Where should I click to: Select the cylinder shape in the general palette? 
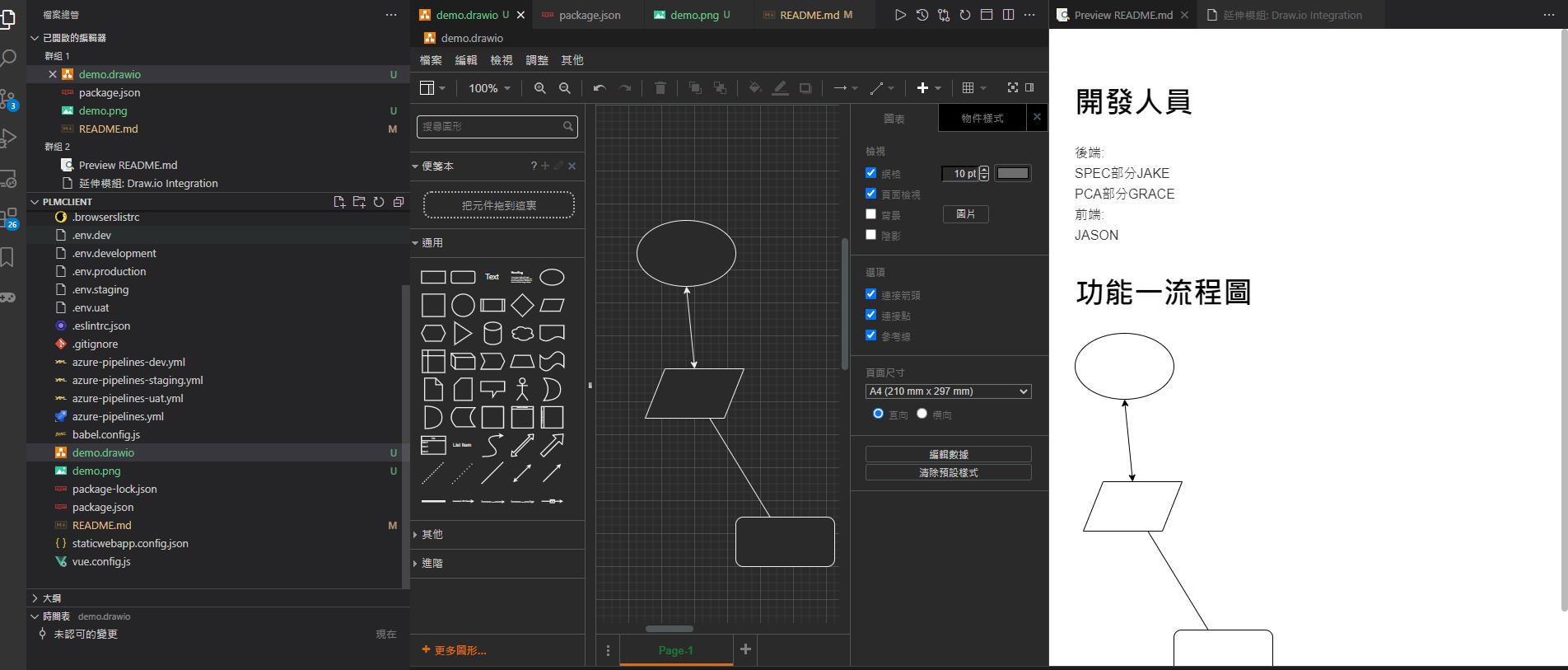492,333
